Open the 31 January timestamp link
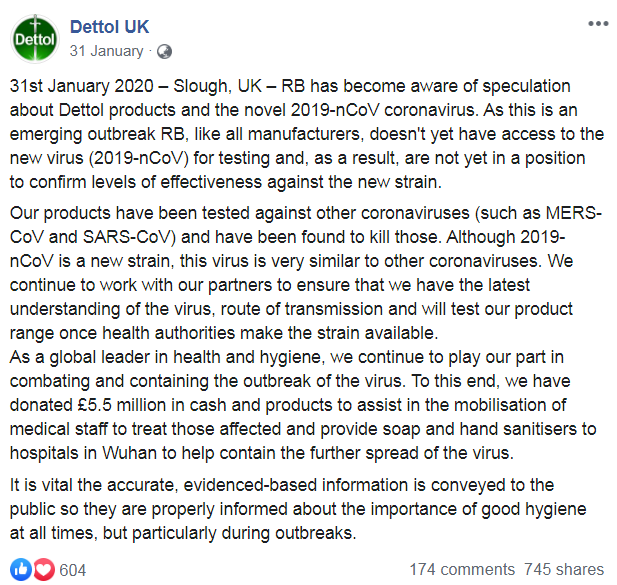The image size is (617, 585). [x=106, y=51]
